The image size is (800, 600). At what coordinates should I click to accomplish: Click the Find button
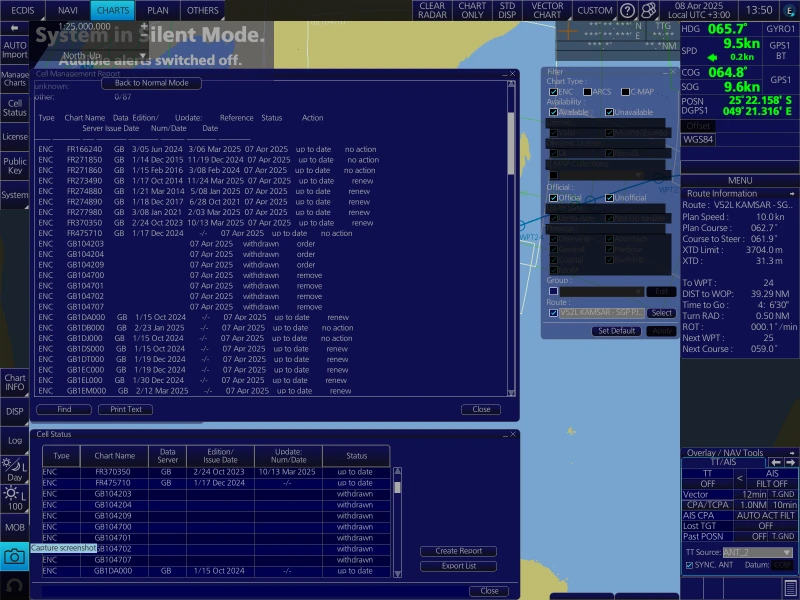64,410
